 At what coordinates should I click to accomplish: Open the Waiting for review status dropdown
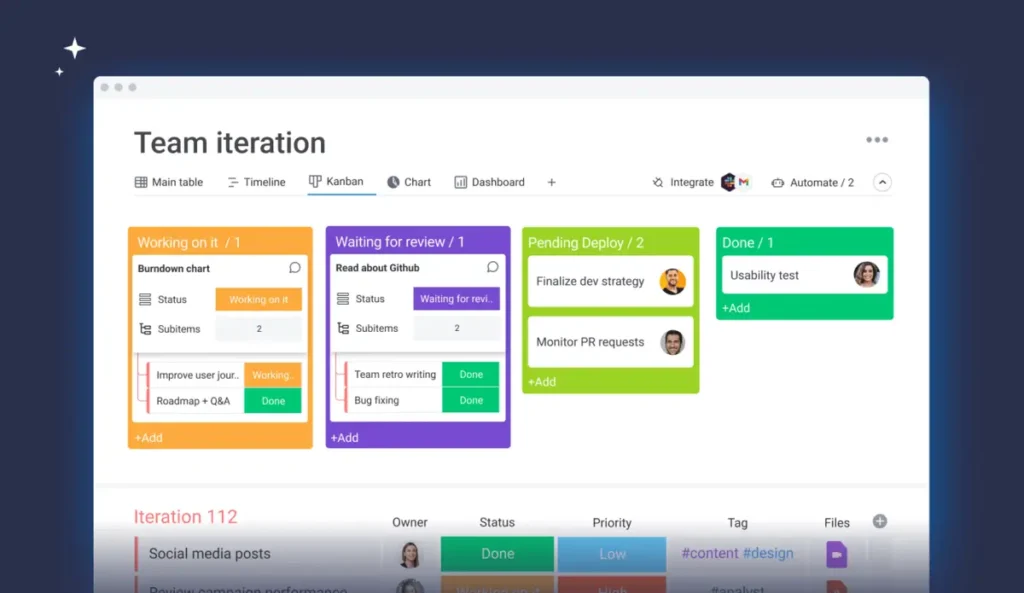[457, 299]
